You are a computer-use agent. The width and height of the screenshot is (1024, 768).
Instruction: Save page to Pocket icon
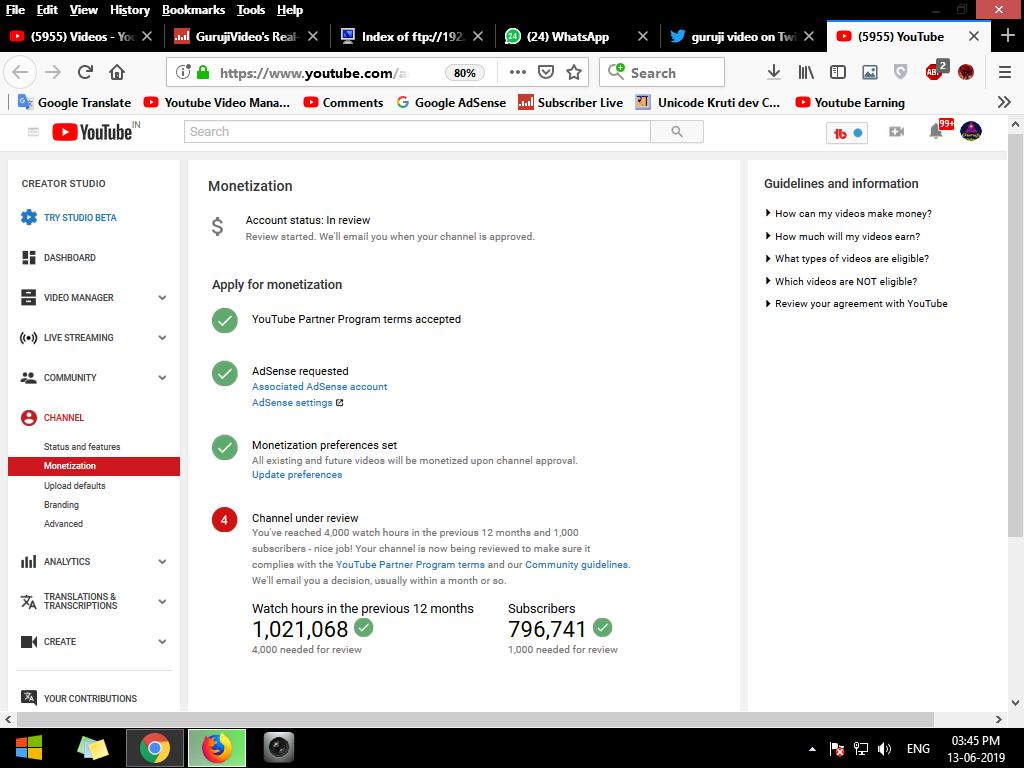tap(546, 72)
